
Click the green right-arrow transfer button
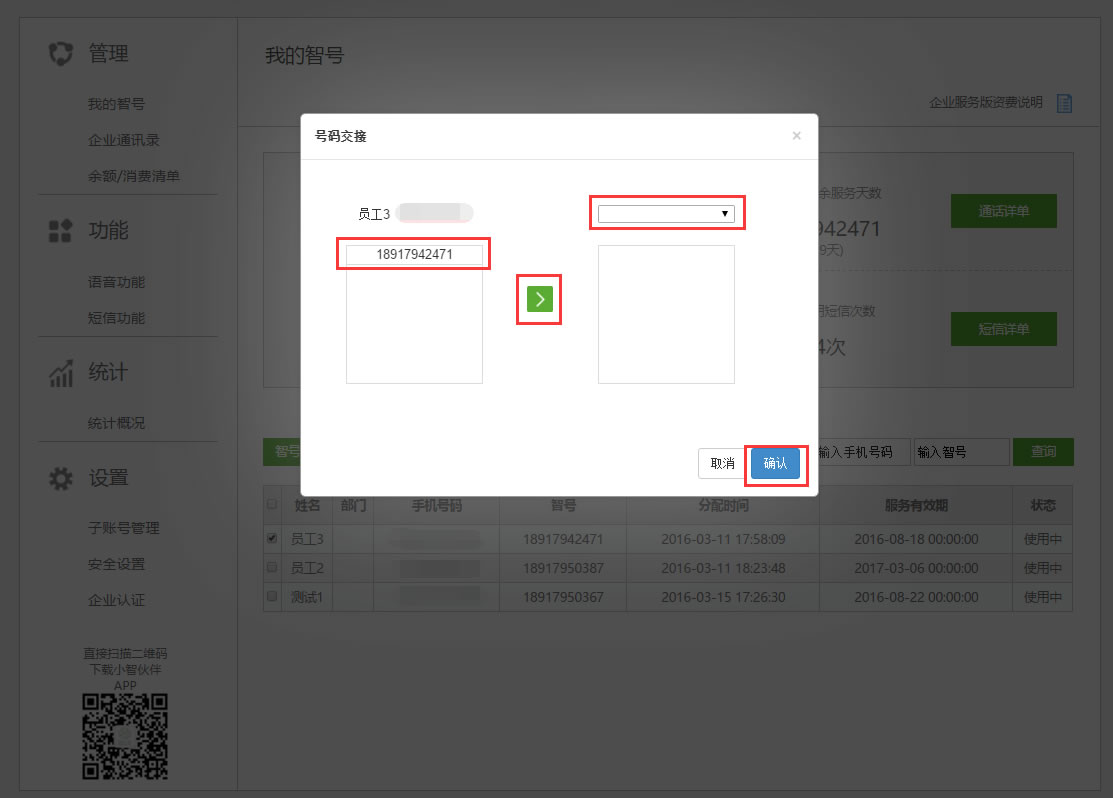click(539, 299)
